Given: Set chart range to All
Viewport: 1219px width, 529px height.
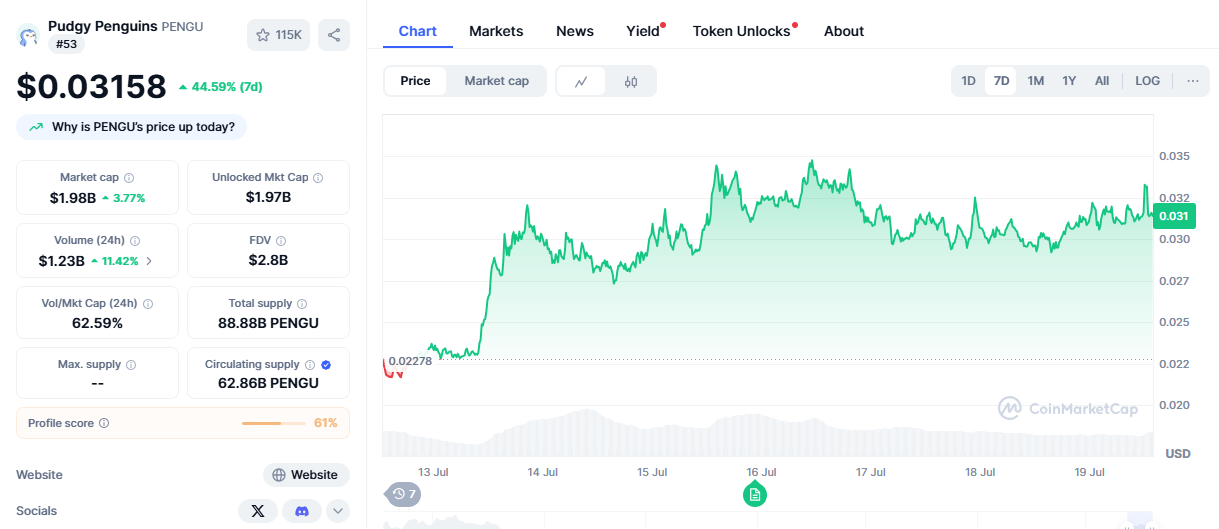Looking at the screenshot, I should 1102,81.
